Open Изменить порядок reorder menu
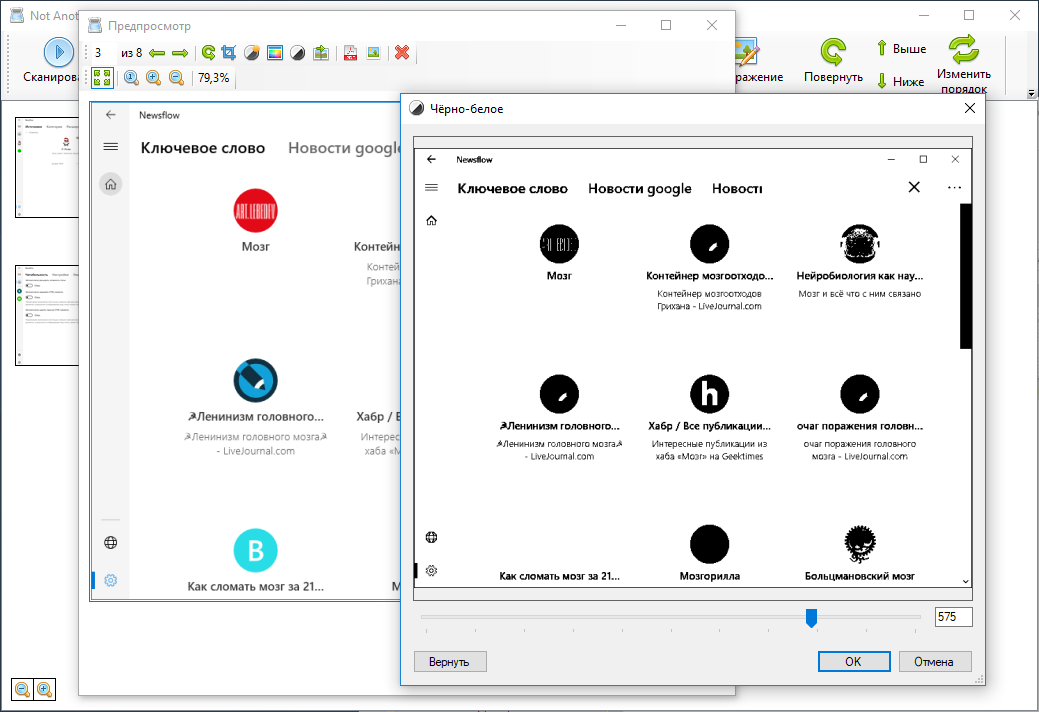 pyautogui.click(x=963, y=64)
